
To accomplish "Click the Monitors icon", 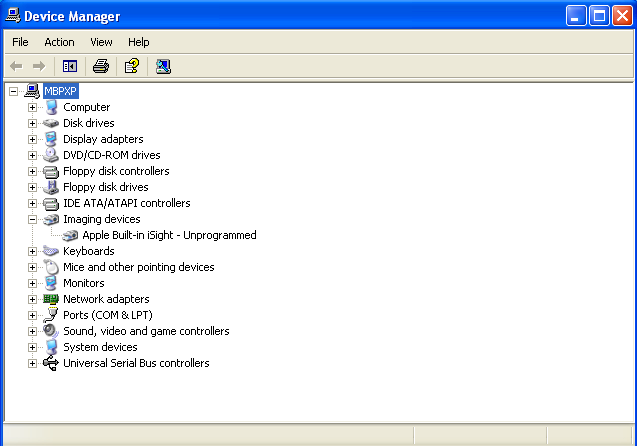I will pyautogui.click(x=51, y=283).
